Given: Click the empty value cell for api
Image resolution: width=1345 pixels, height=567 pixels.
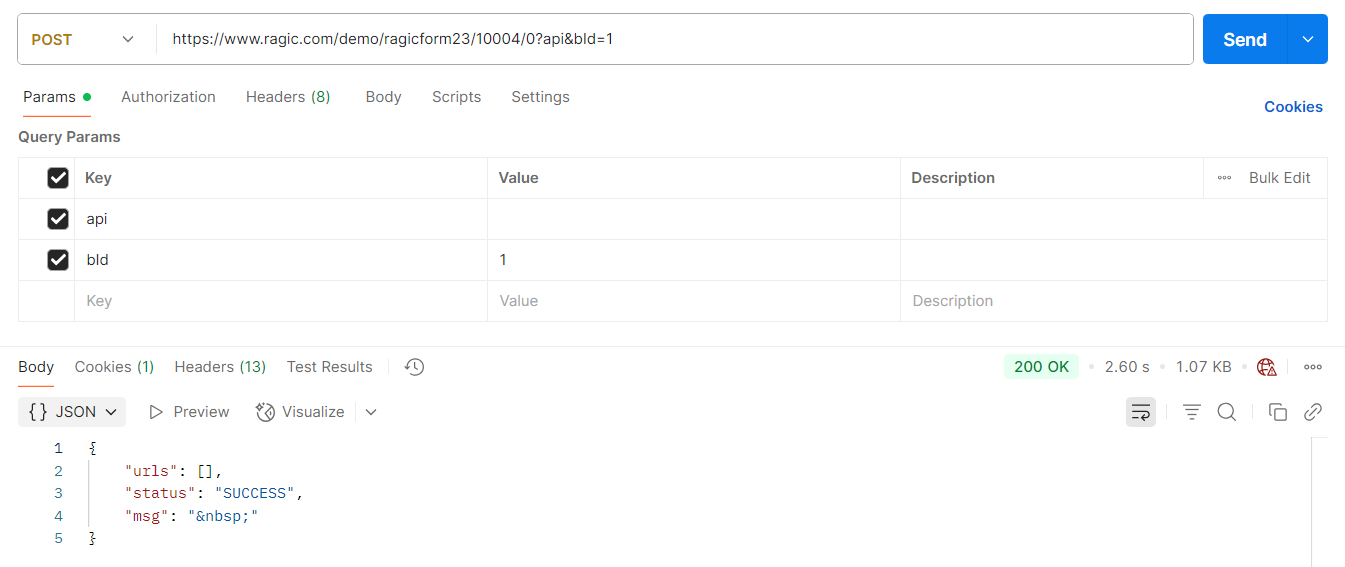Looking at the screenshot, I should point(694,219).
